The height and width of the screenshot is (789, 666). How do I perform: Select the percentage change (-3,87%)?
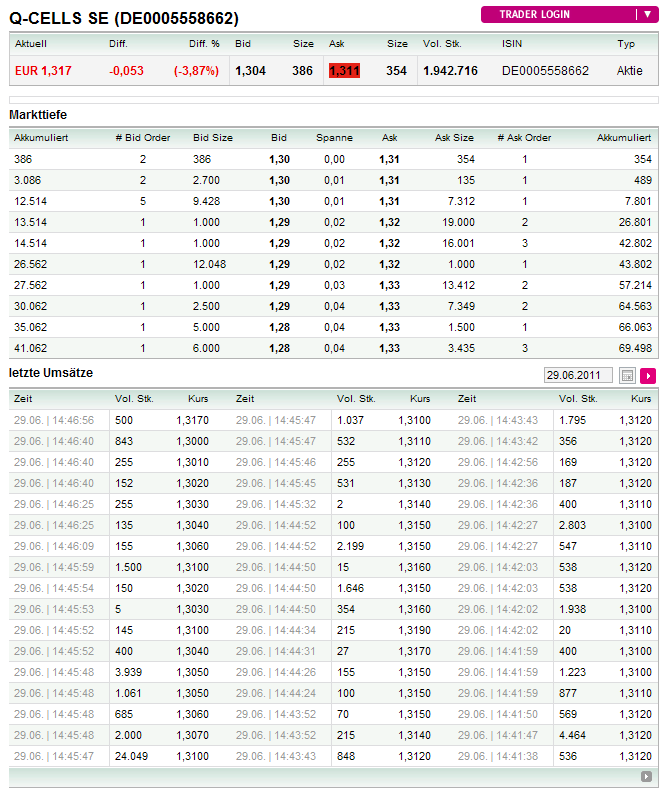pos(196,70)
